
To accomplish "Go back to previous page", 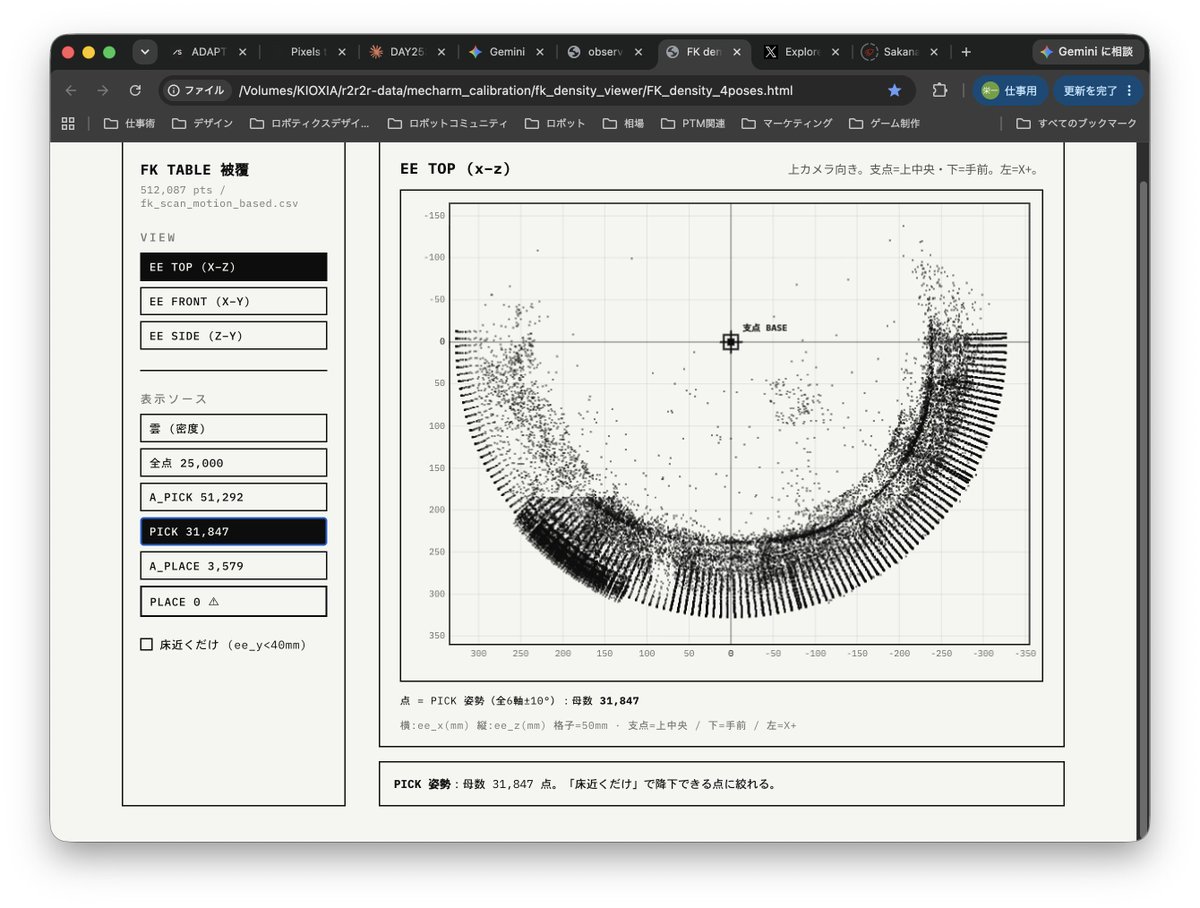I will point(71,90).
